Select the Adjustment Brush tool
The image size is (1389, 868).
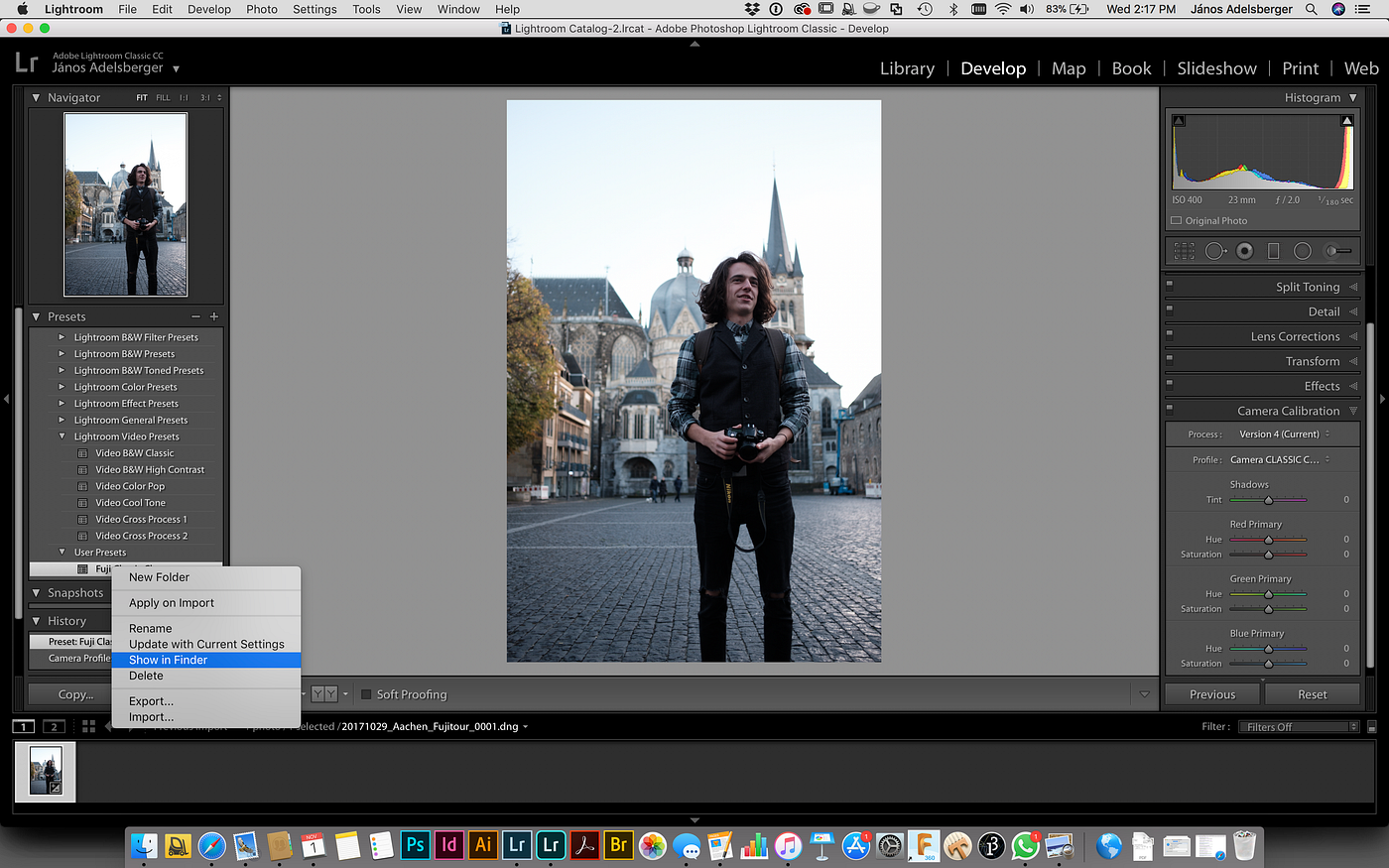coord(1339,251)
